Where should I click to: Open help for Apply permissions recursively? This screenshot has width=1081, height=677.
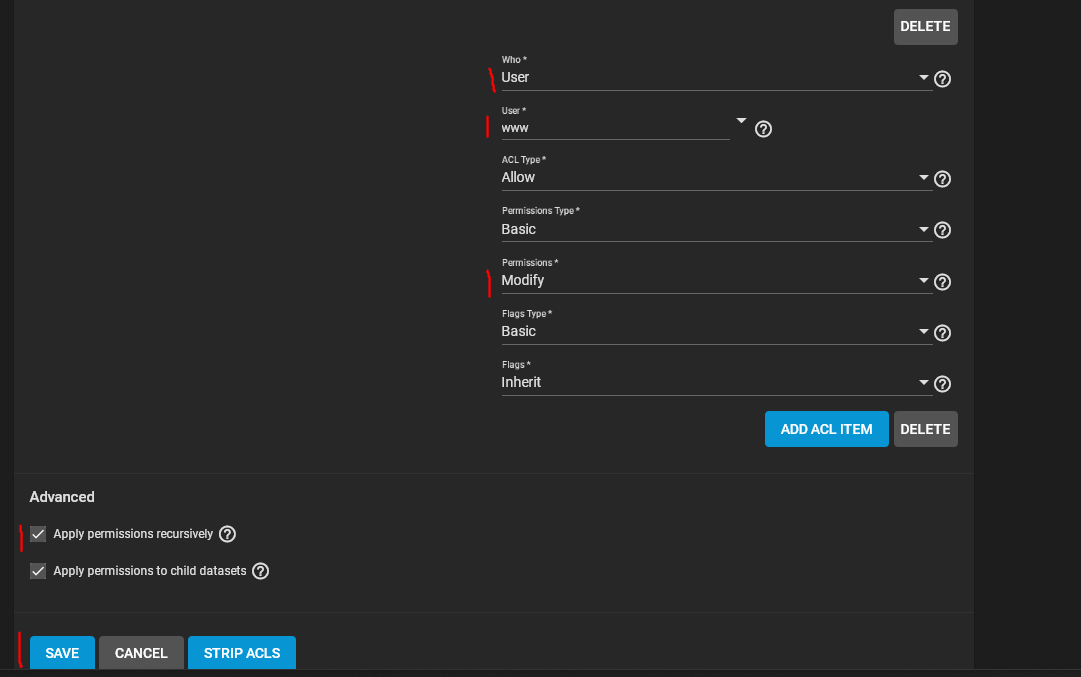point(227,534)
